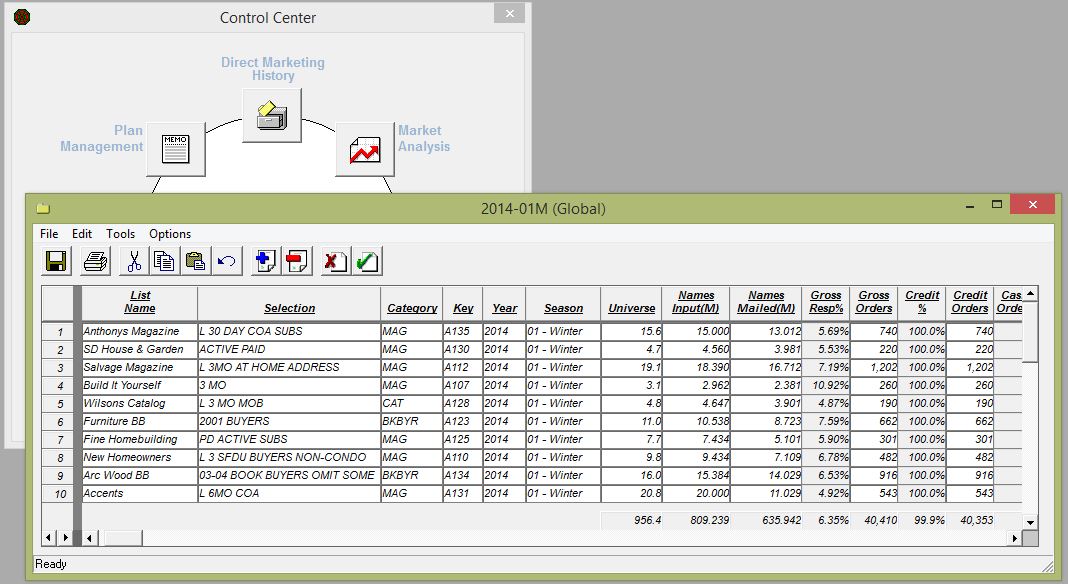Open Market Analysis chart icon in Control Center
This screenshot has width=1068, height=584.
pos(365,149)
